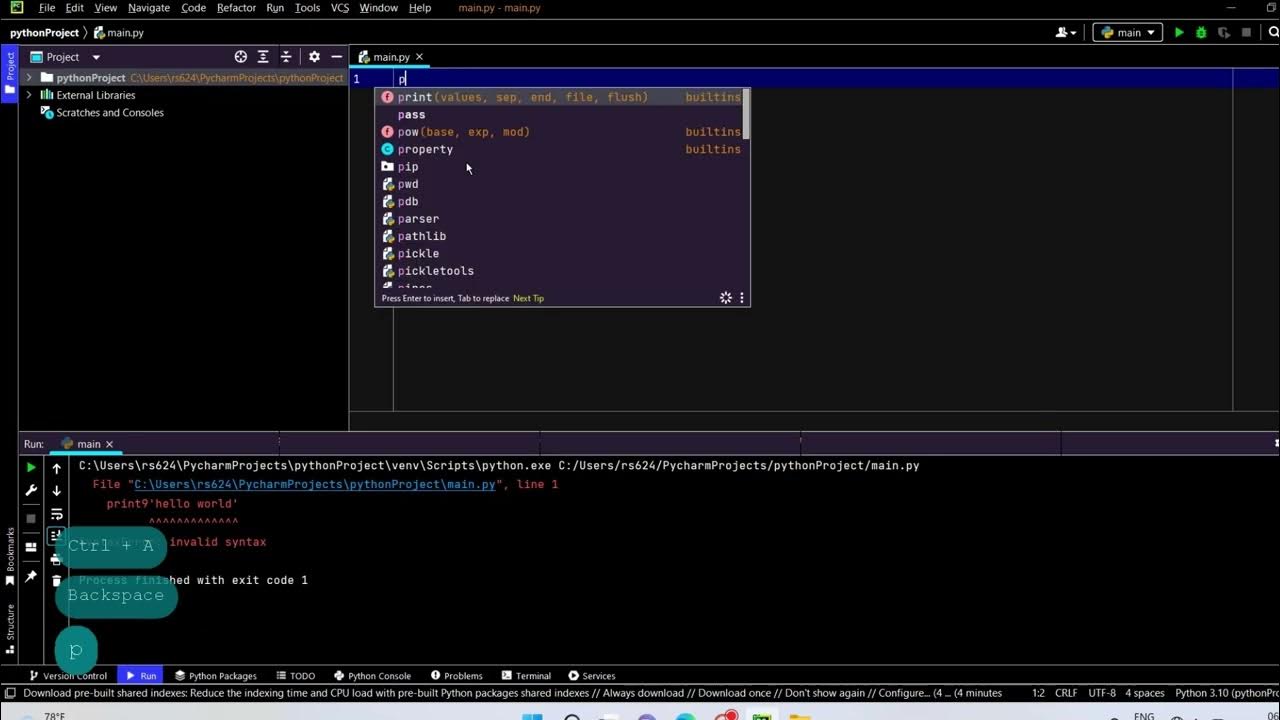This screenshot has height=720, width=1280.
Task: Click the completion popup scrollbar
Action: (746, 115)
